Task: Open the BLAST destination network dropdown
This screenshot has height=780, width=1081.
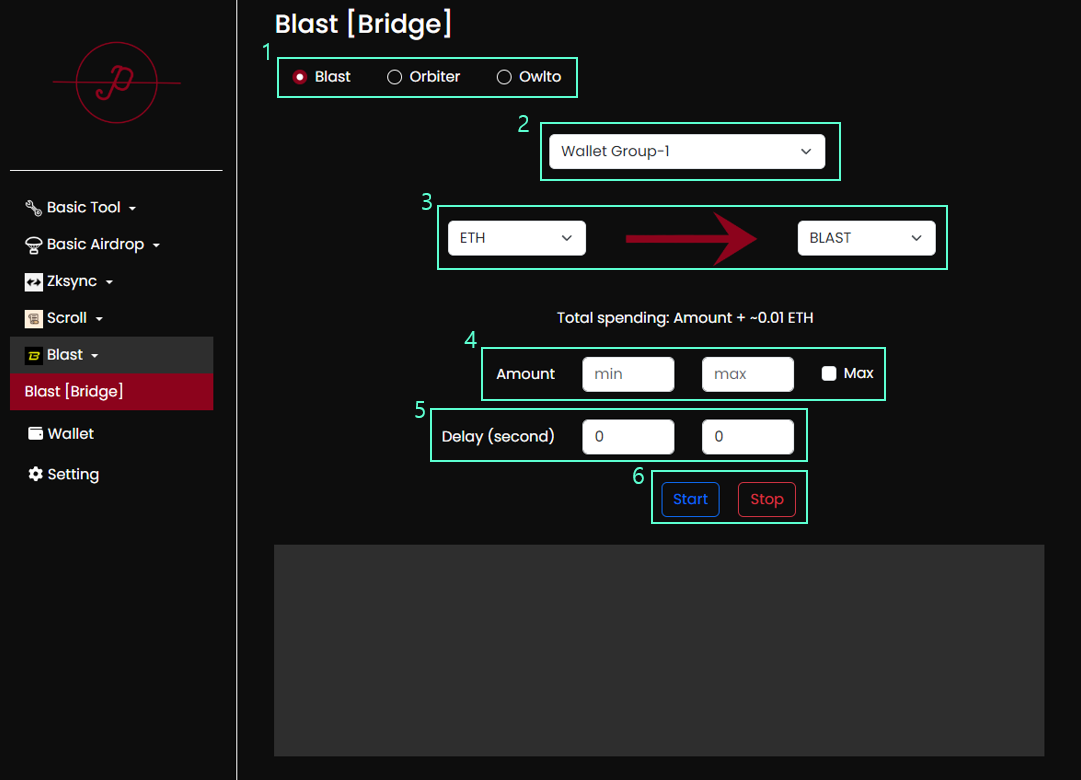Action: coord(866,238)
